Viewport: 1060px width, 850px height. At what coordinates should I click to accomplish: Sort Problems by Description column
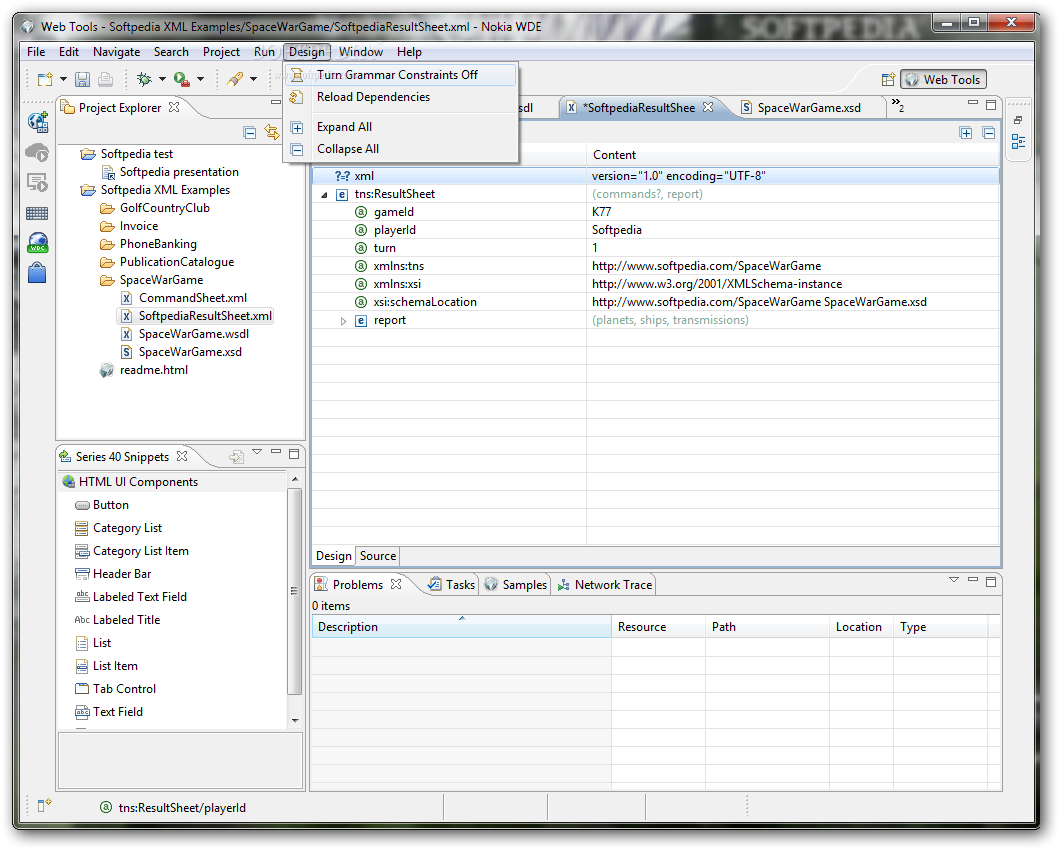click(x=461, y=627)
